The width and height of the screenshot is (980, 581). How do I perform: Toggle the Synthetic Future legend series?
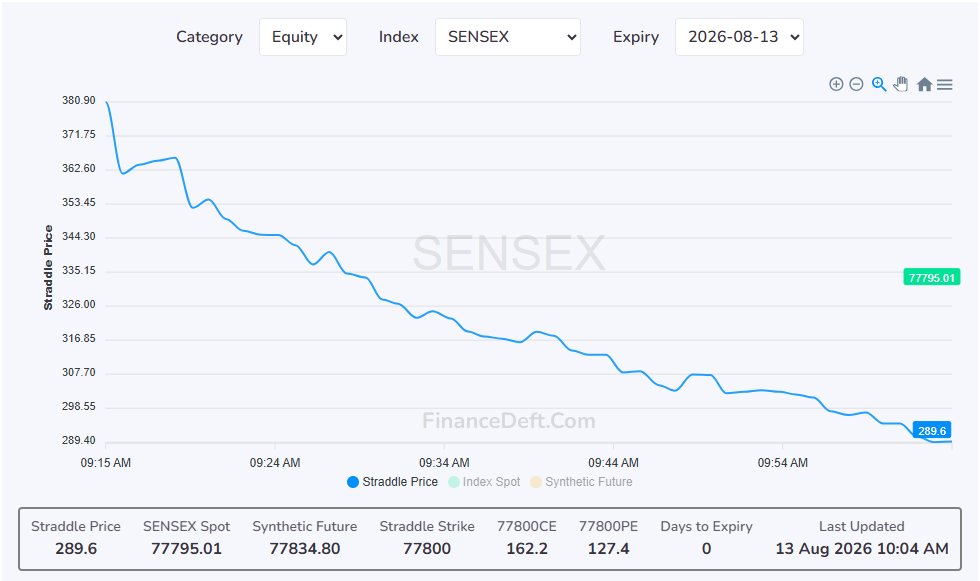click(581, 482)
